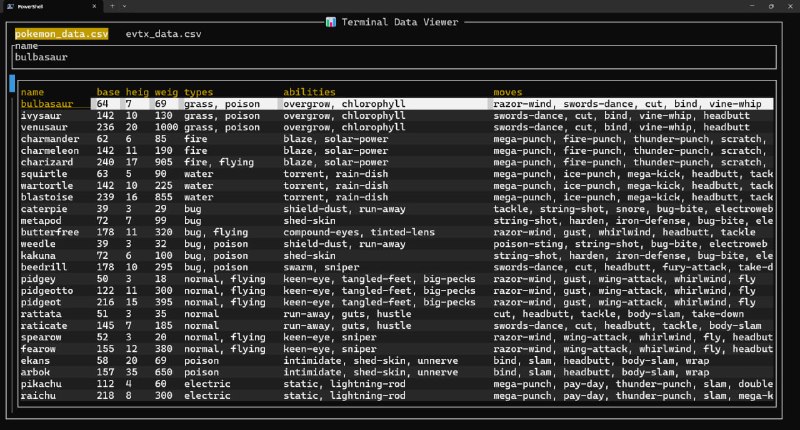The height and width of the screenshot is (430, 800).
Task: Click bulbasaur's 'overgrow, chlorophyll' abilities cell
Action: tap(344, 104)
